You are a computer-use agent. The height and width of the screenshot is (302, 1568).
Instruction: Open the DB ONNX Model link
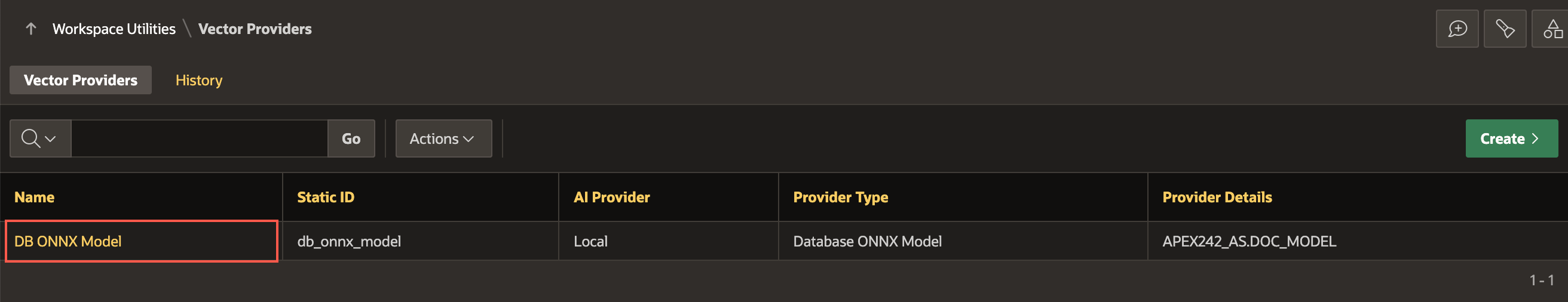coord(68,241)
